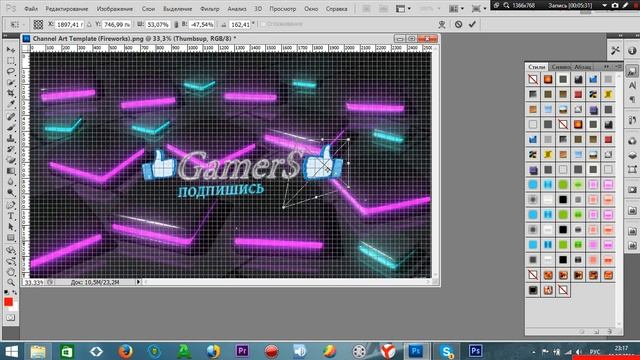
Task: Open Premiere Pro from the taskbar
Action: click(x=242, y=351)
